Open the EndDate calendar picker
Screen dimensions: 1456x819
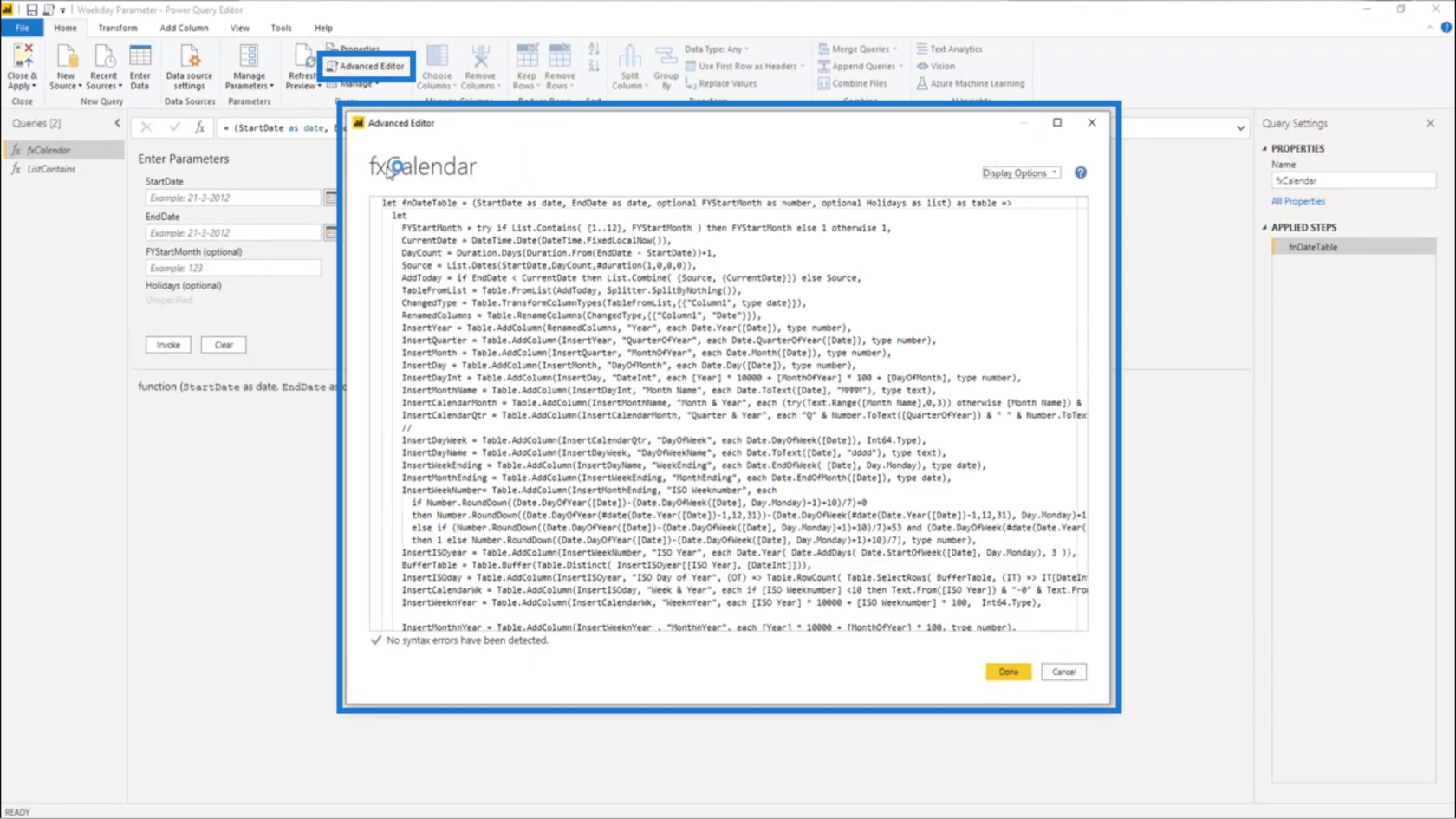(331, 233)
